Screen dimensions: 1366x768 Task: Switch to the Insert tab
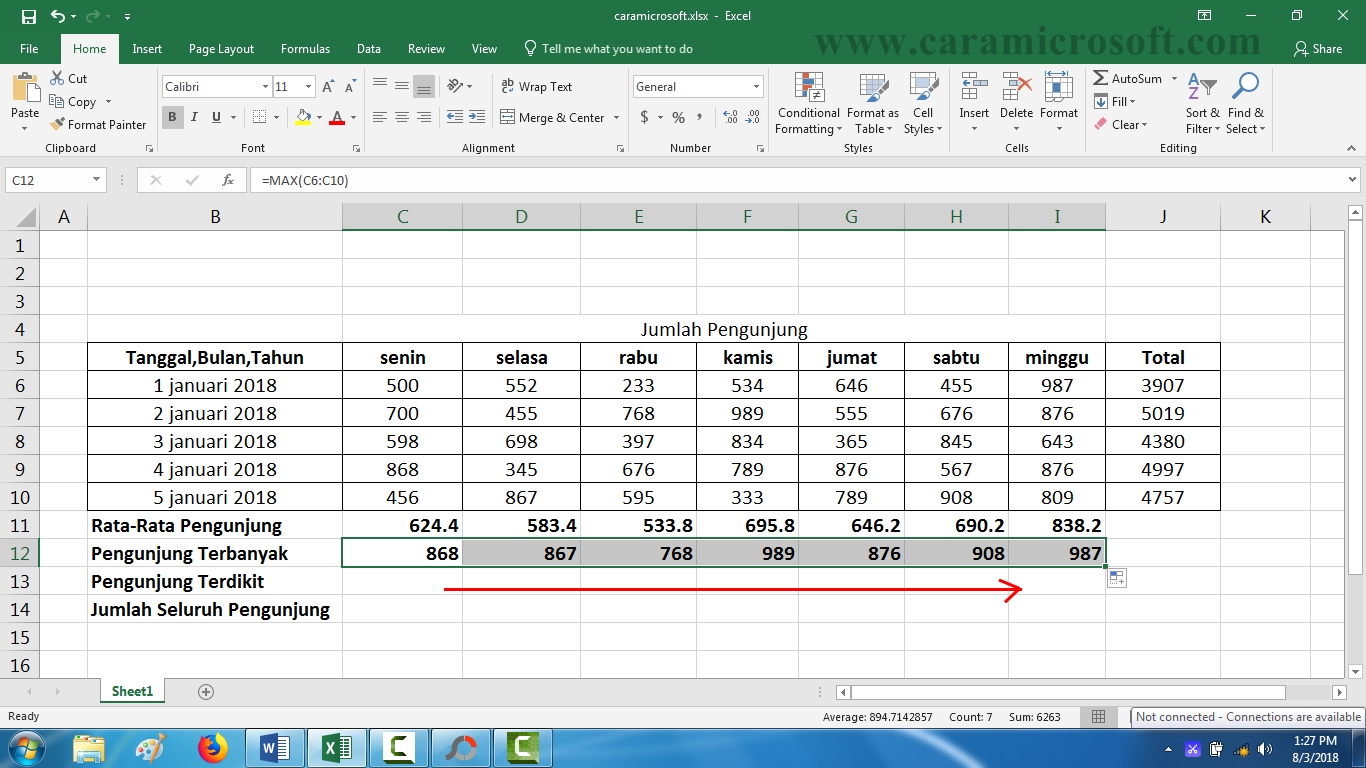pyautogui.click(x=147, y=49)
